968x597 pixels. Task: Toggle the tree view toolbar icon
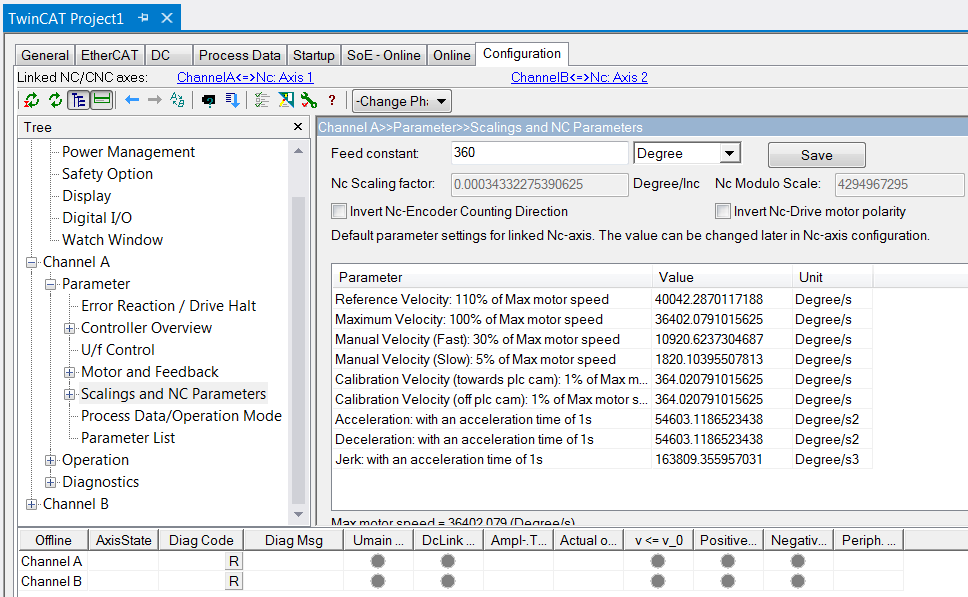click(78, 100)
